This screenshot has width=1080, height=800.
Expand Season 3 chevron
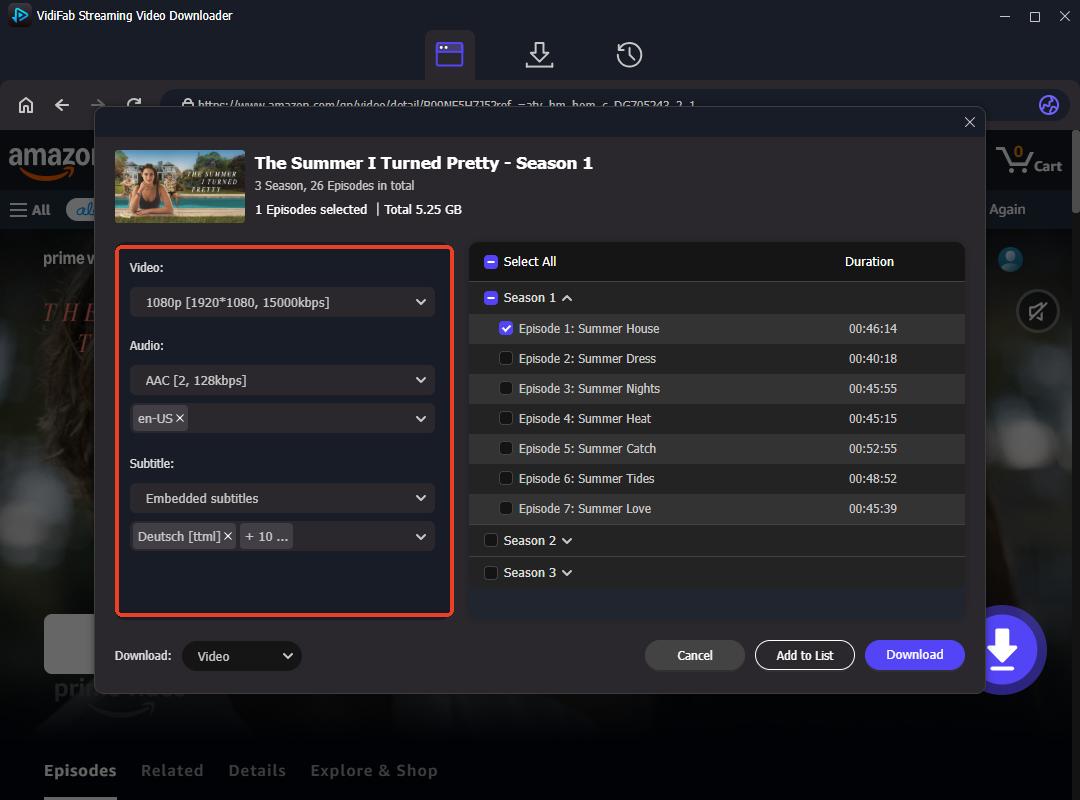[x=567, y=573]
